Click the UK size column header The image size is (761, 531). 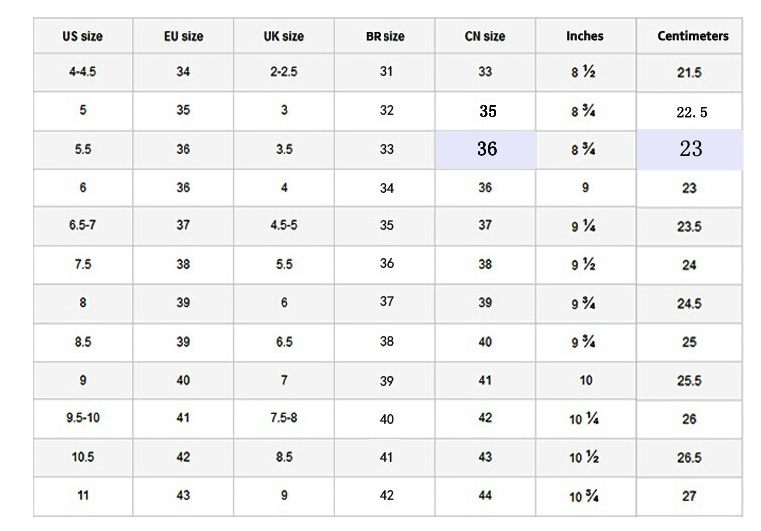(x=284, y=36)
